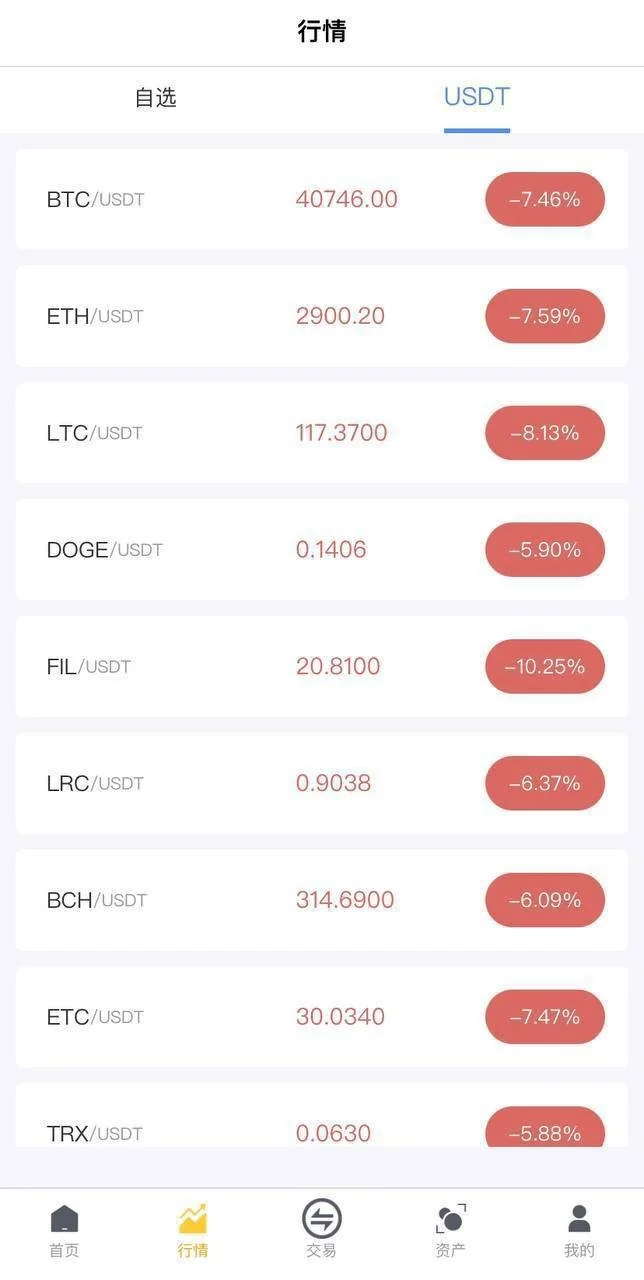Tap the Market (行情) chart icon
Image resolution: width=644 pixels, height=1280 pixels.
[x=193, y=1219]
